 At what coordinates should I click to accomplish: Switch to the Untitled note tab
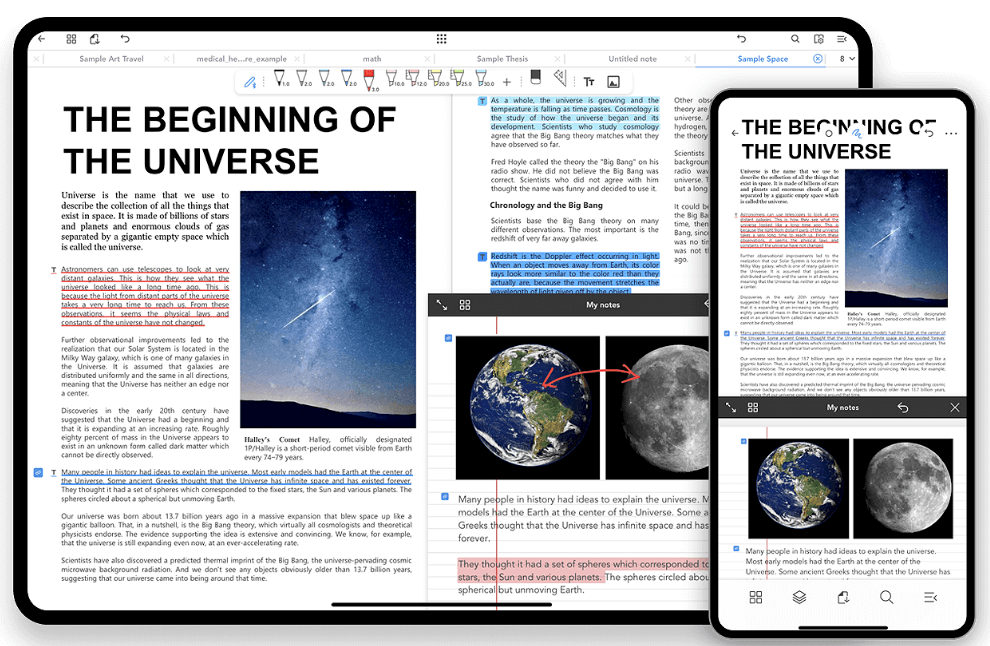[632, 59]
